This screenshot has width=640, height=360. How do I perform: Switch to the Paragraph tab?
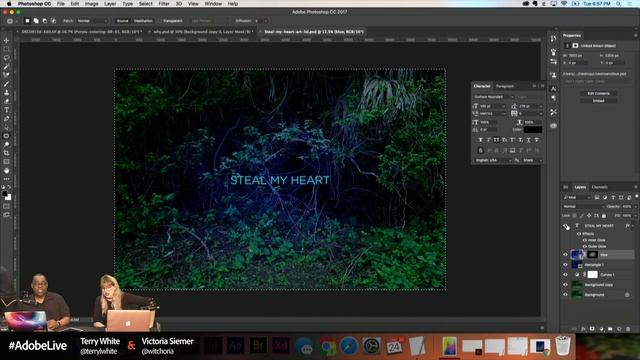[x=505, y=86]
